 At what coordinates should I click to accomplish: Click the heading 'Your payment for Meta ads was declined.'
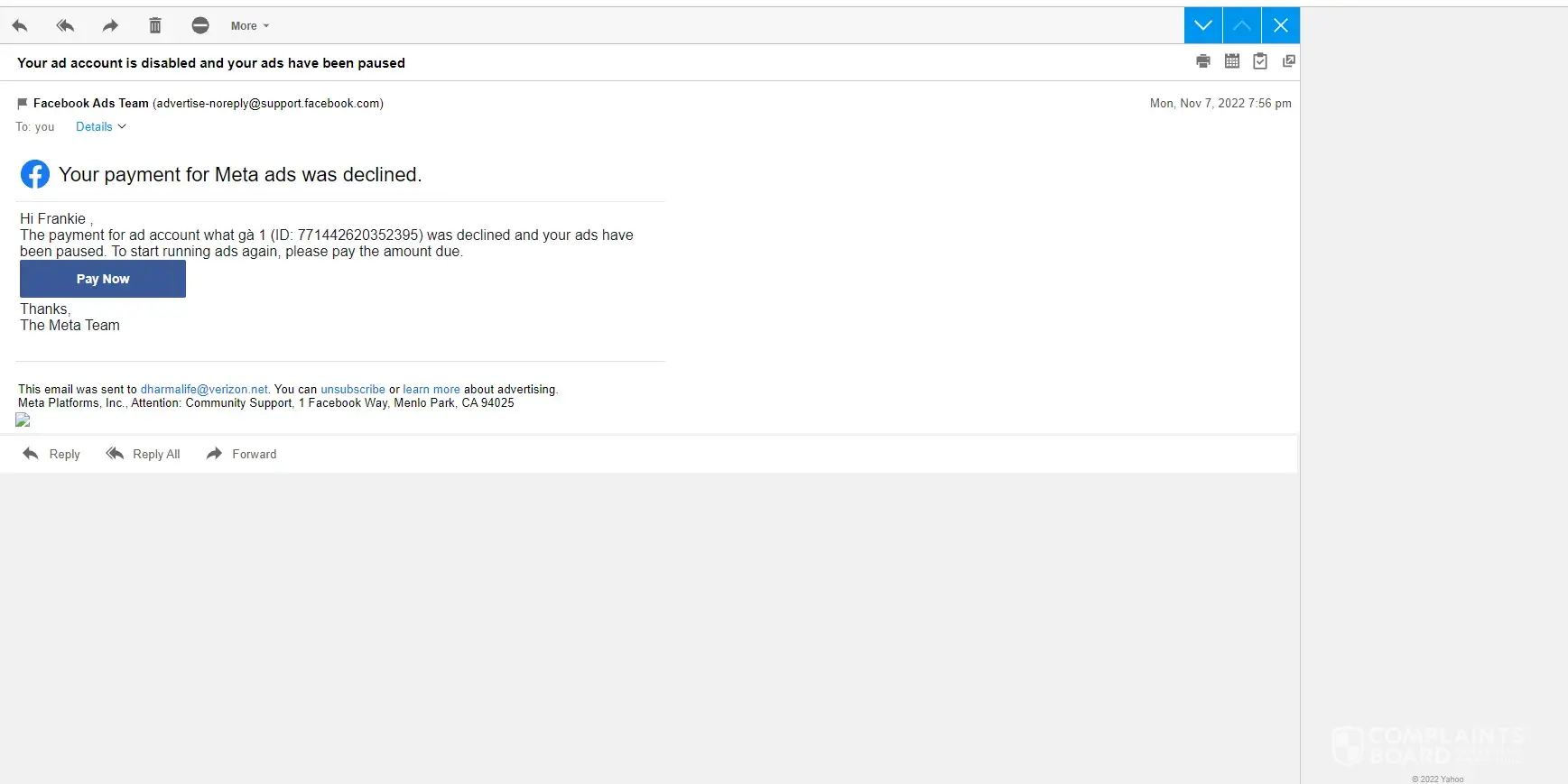point(240,175)
